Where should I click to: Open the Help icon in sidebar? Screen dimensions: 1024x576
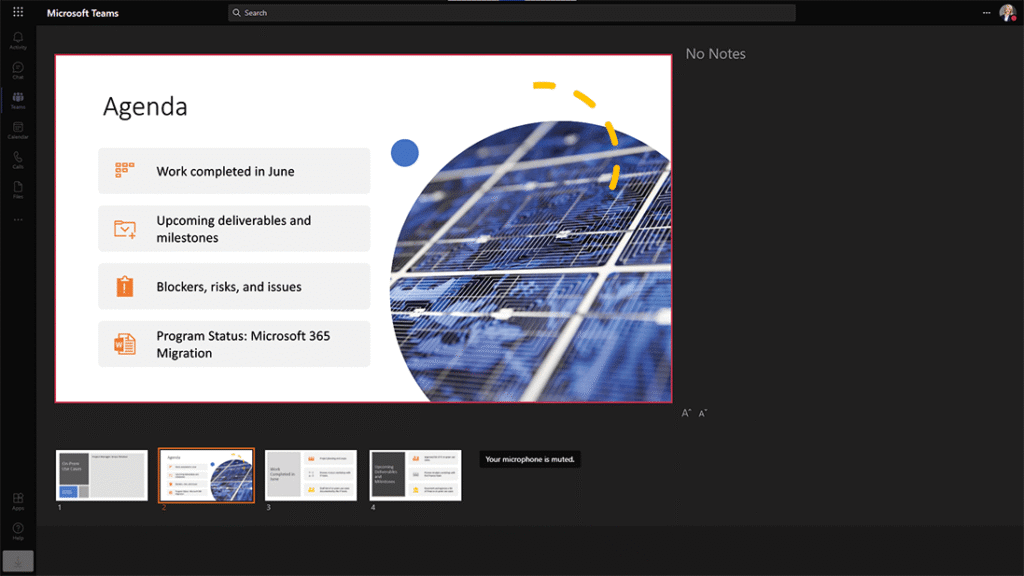18,529
